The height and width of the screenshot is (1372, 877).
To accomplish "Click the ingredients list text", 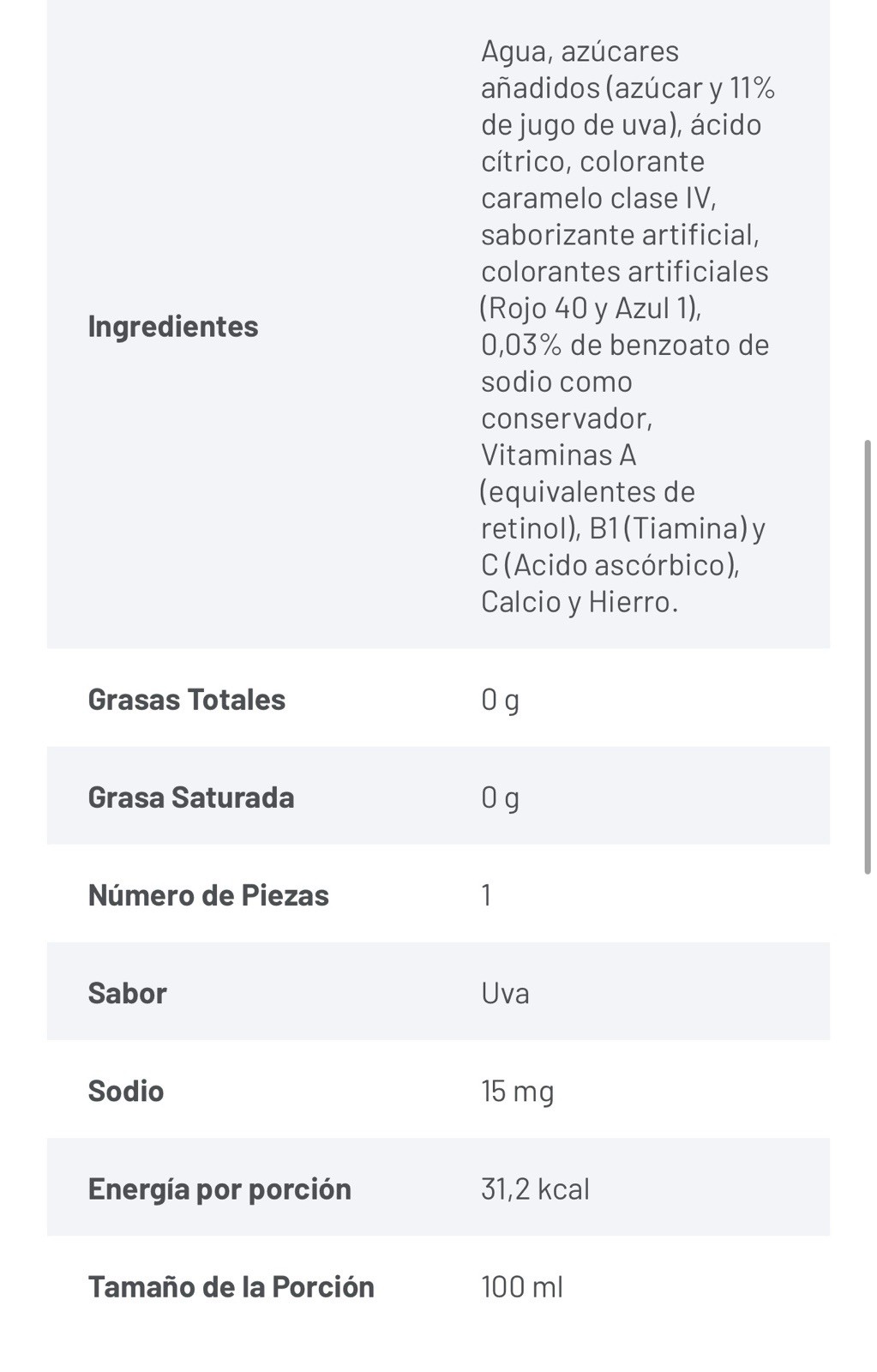I will (628, 326).
